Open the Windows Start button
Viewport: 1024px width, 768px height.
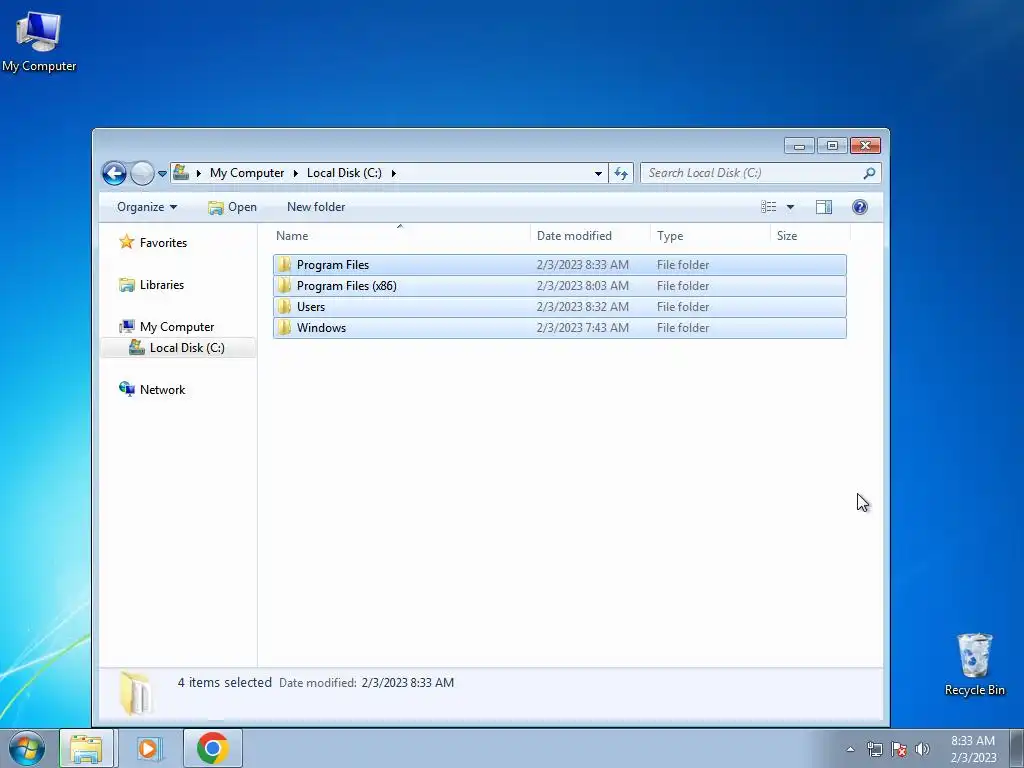[x=27, y=748]
